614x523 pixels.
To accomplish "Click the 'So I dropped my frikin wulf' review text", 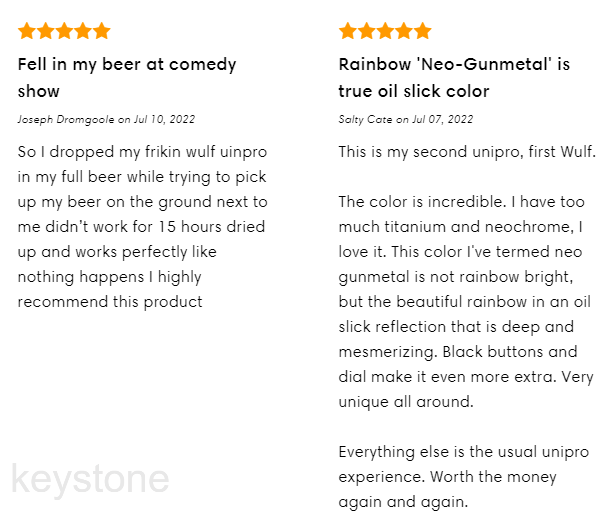I will [143, 227].
